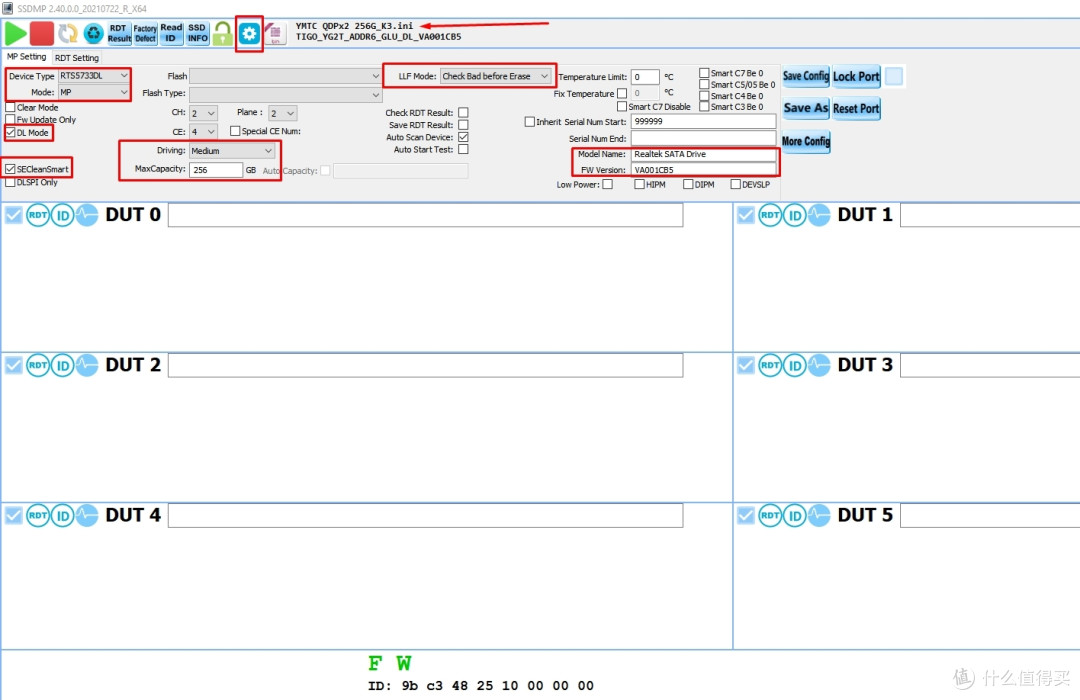The image size is (1080, 700).
Task: Open the Factory Defect toolbar button
Action: point(145,33)
